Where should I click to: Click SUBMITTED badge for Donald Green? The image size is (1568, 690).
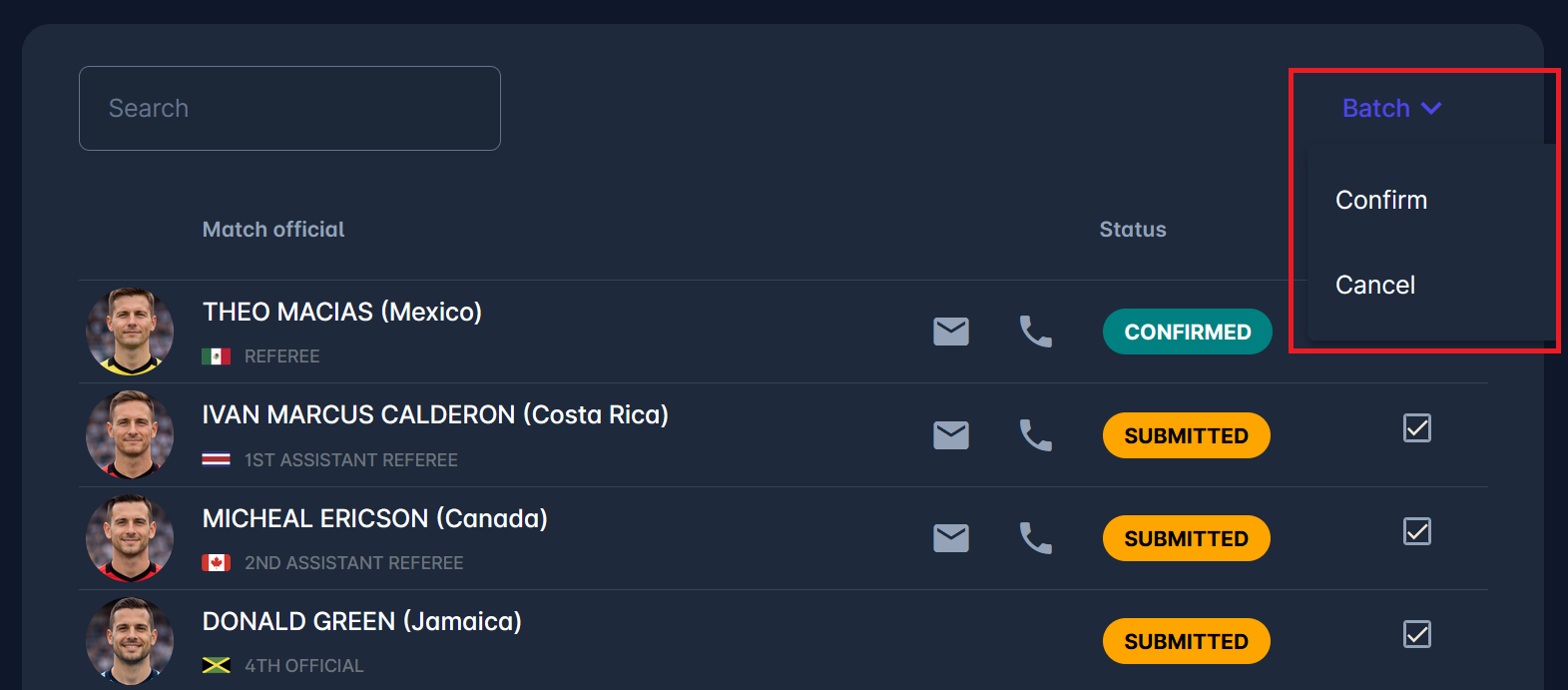[x=1186, y=641]
